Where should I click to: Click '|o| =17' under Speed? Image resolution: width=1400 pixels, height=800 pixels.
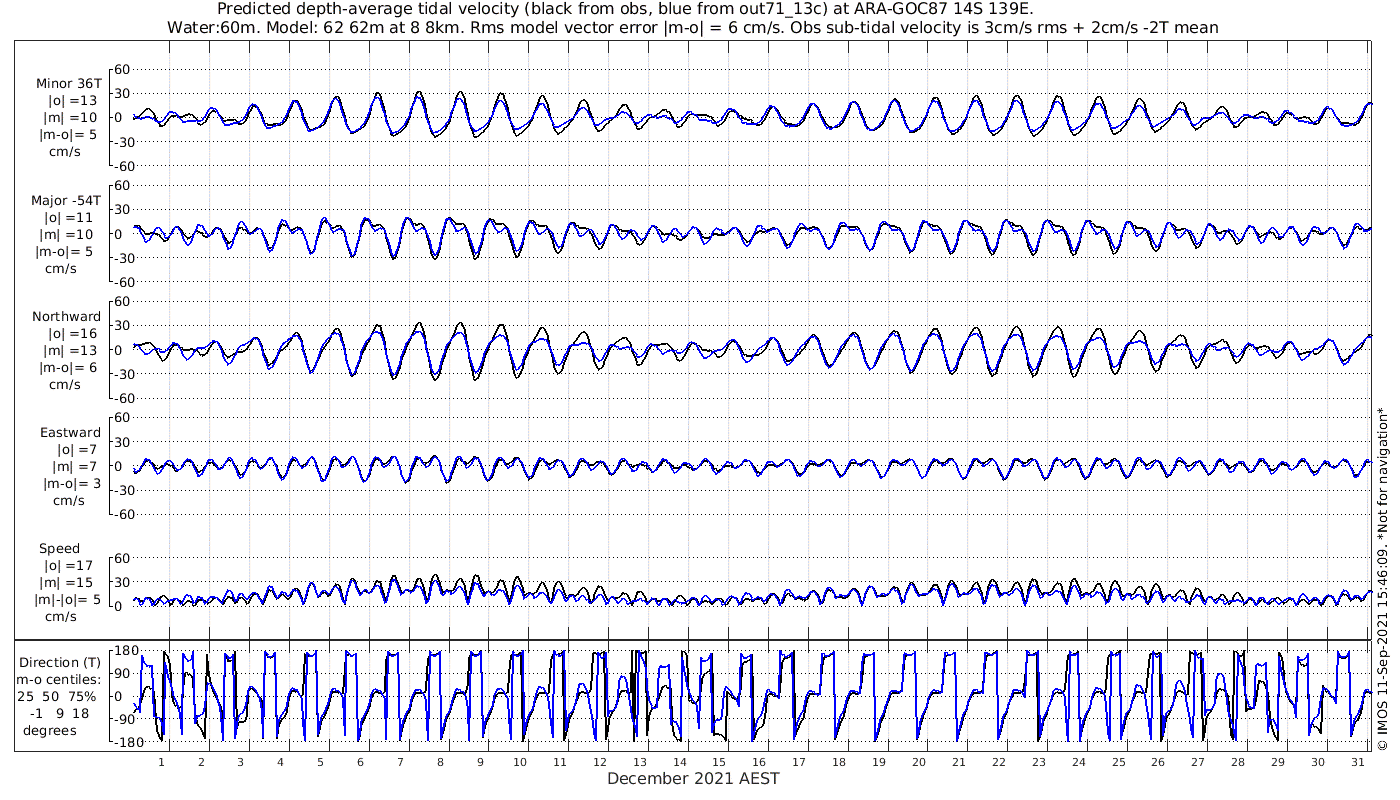click(71, 566)
